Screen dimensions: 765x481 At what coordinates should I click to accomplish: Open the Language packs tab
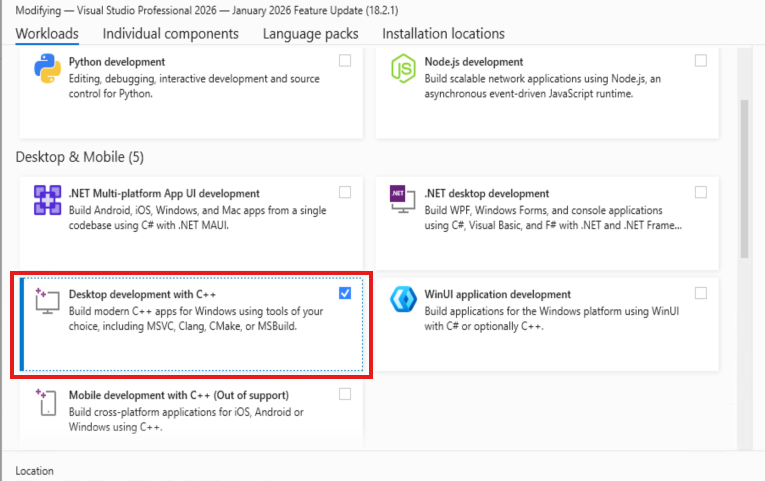310,34
